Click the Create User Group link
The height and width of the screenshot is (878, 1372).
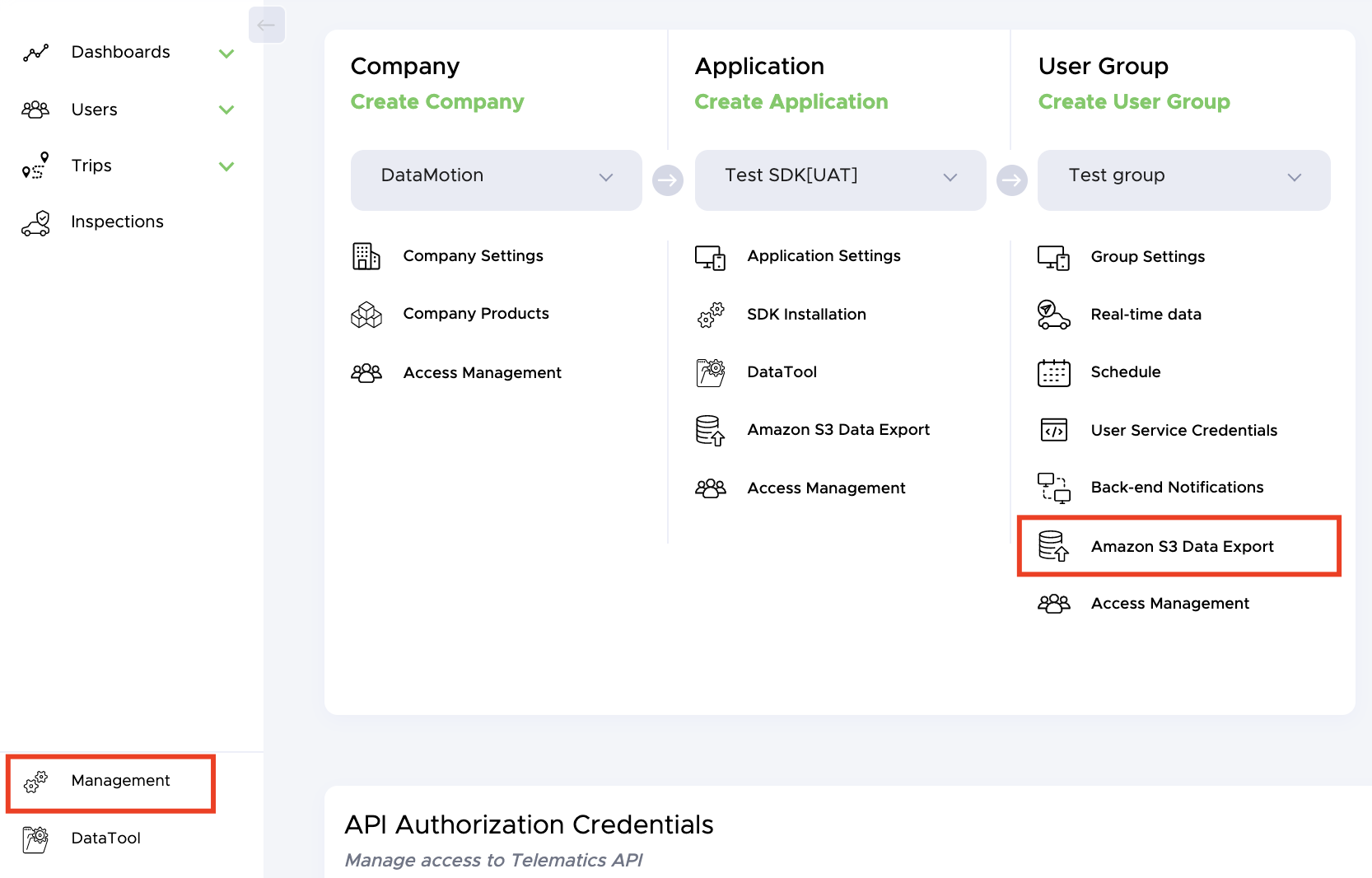click(x=1134, y=101)
